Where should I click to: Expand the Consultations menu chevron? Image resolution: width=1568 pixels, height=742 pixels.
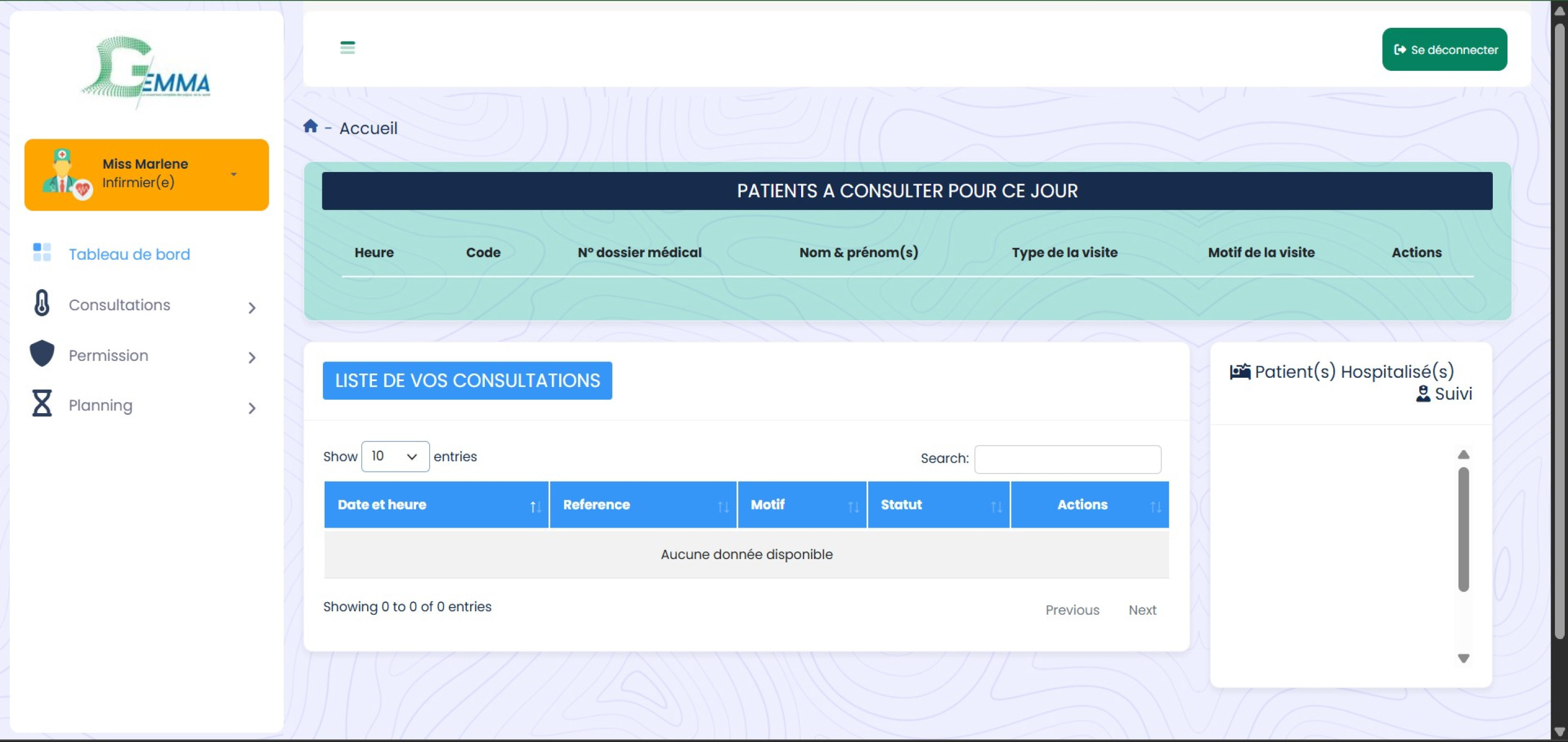pyautogui.click(x=252, y=308)
